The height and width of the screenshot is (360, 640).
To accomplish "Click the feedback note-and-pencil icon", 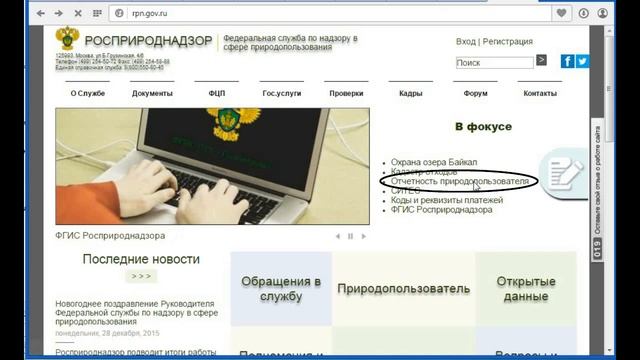I will pyautogui.click(x=565, y=173).
